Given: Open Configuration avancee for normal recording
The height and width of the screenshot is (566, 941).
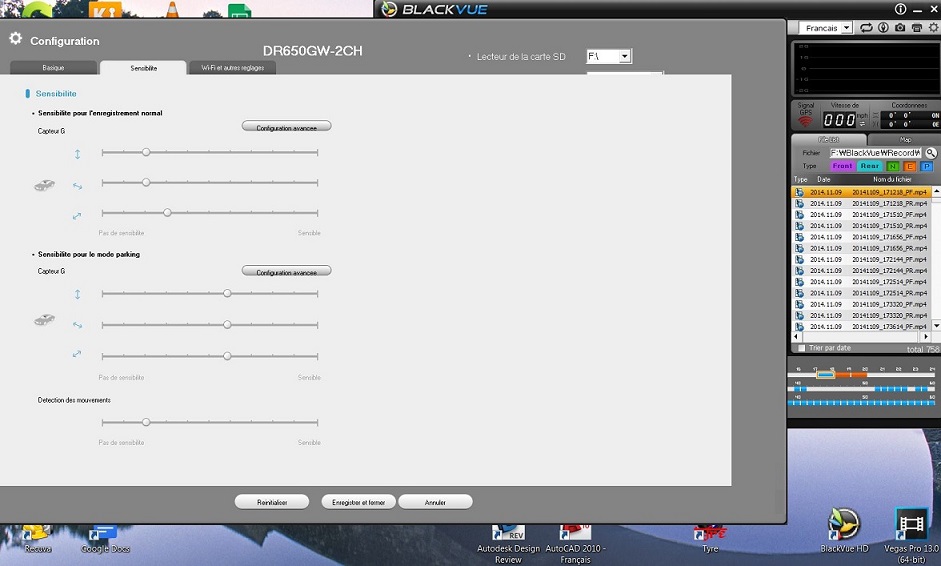Looking at the screenshot, I should (x=286, y=127).
